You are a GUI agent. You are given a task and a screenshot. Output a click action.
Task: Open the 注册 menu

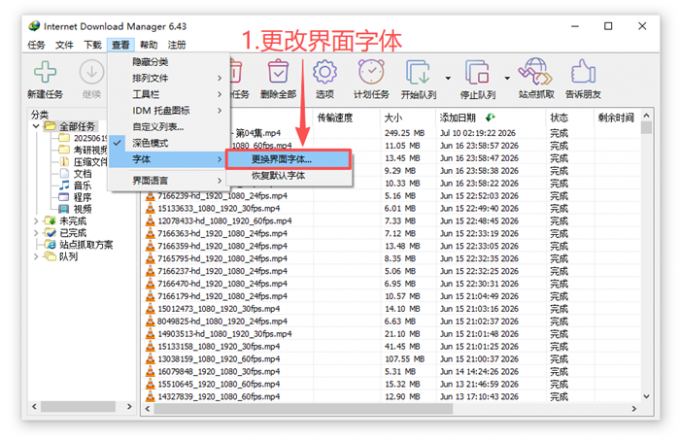[177, 45]
